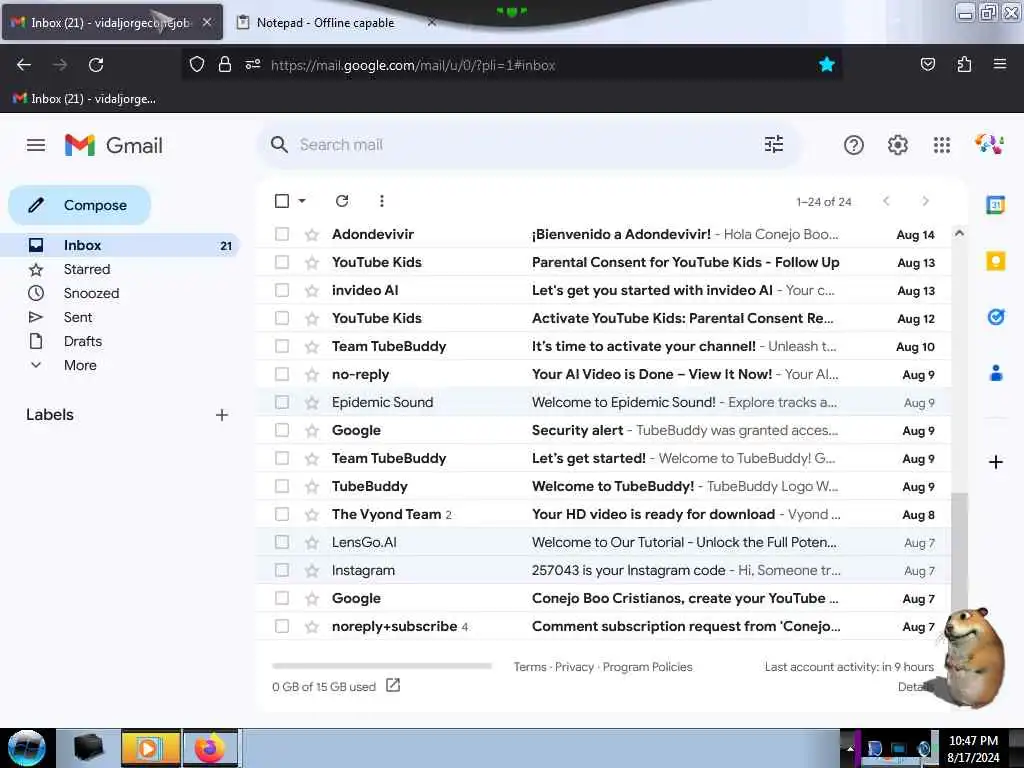Open the Program Policies link
The image size is (1024, 768).
[647, 667]
